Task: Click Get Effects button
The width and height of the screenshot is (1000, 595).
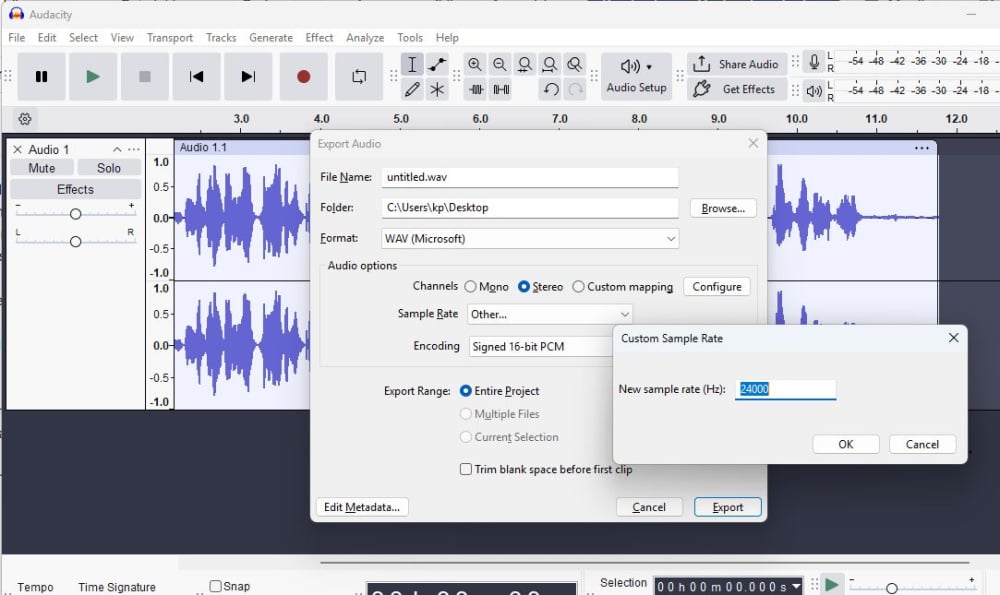Action: (x=737, y=89)
